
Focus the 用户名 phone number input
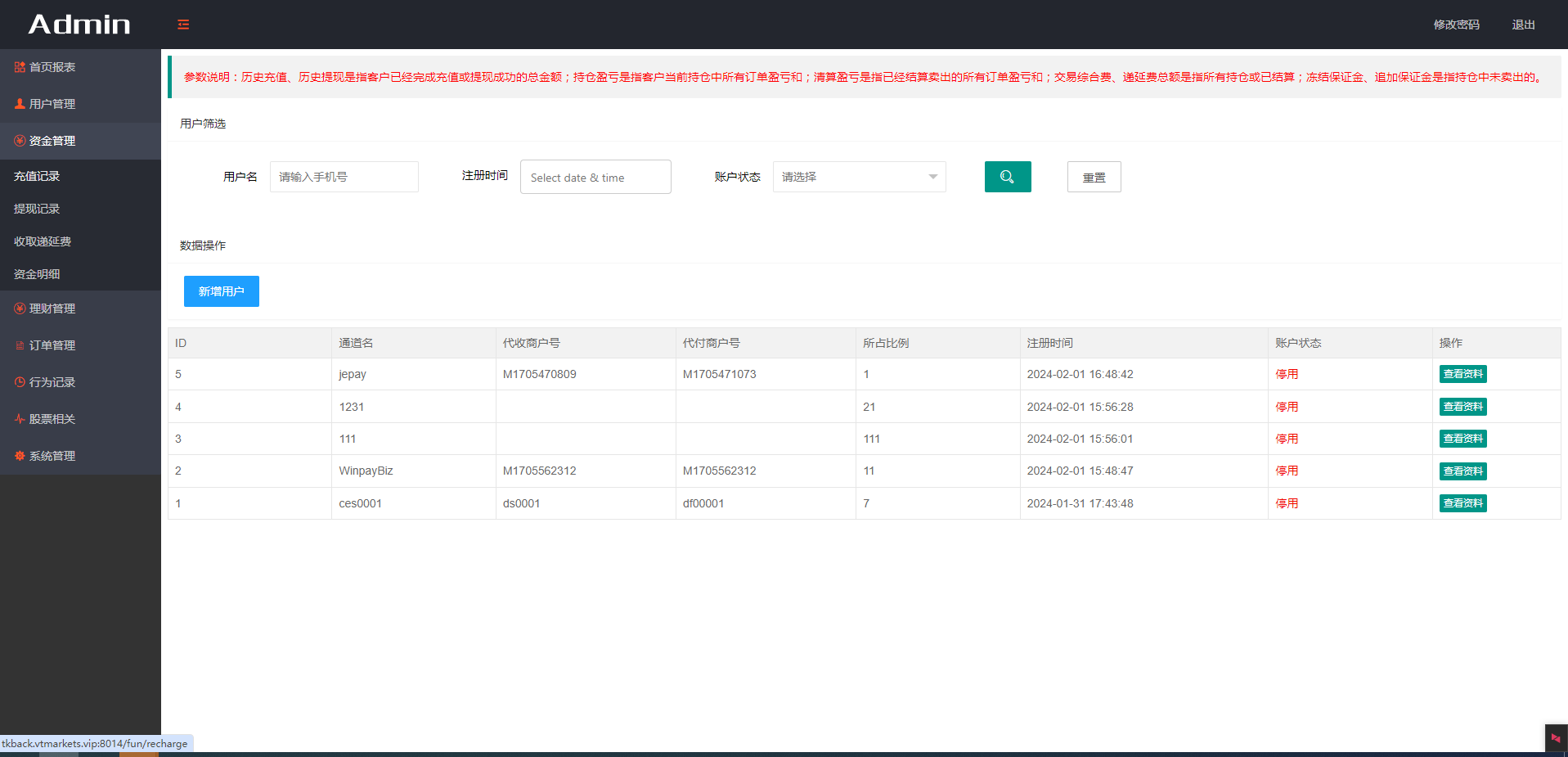(344, 177)
